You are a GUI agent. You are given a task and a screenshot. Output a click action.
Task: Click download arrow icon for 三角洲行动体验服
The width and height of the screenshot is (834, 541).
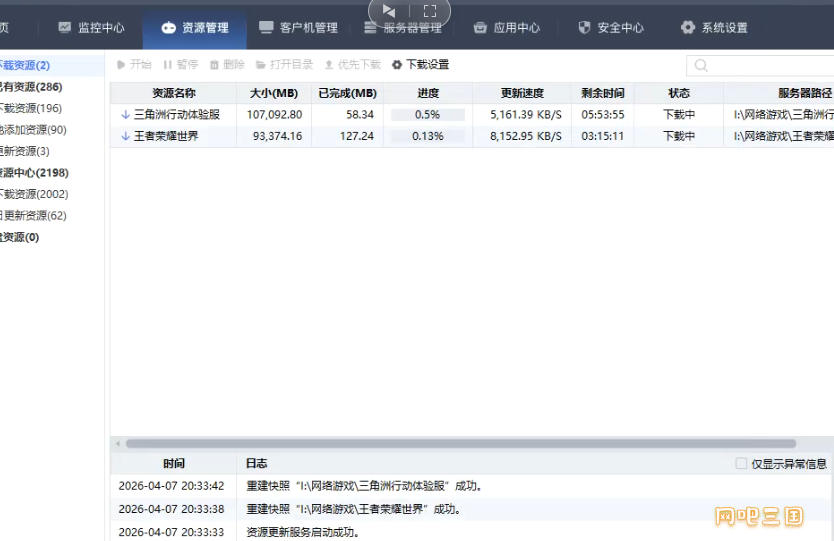click(126, 114)
